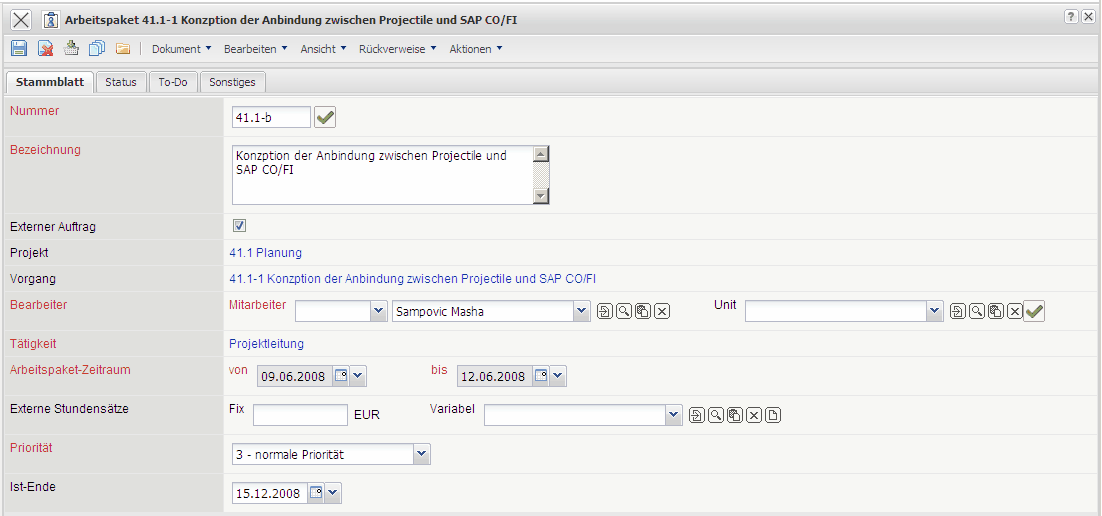Image resolution: width=1102 pixels, height=516 pixels.
Task: Click the delete document icon with red X
Action: pyautogui.click(x=45, y=48)
